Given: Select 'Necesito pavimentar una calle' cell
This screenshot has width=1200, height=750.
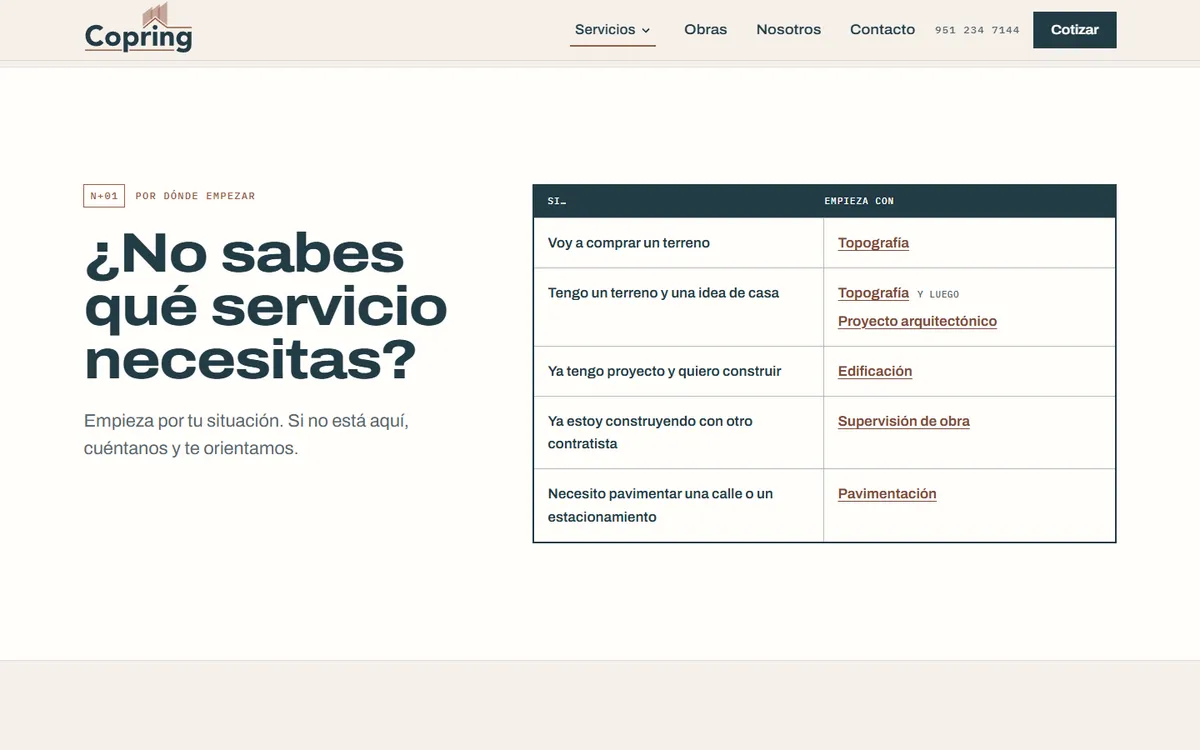Looking at the screenshot, I should (678, 505).
